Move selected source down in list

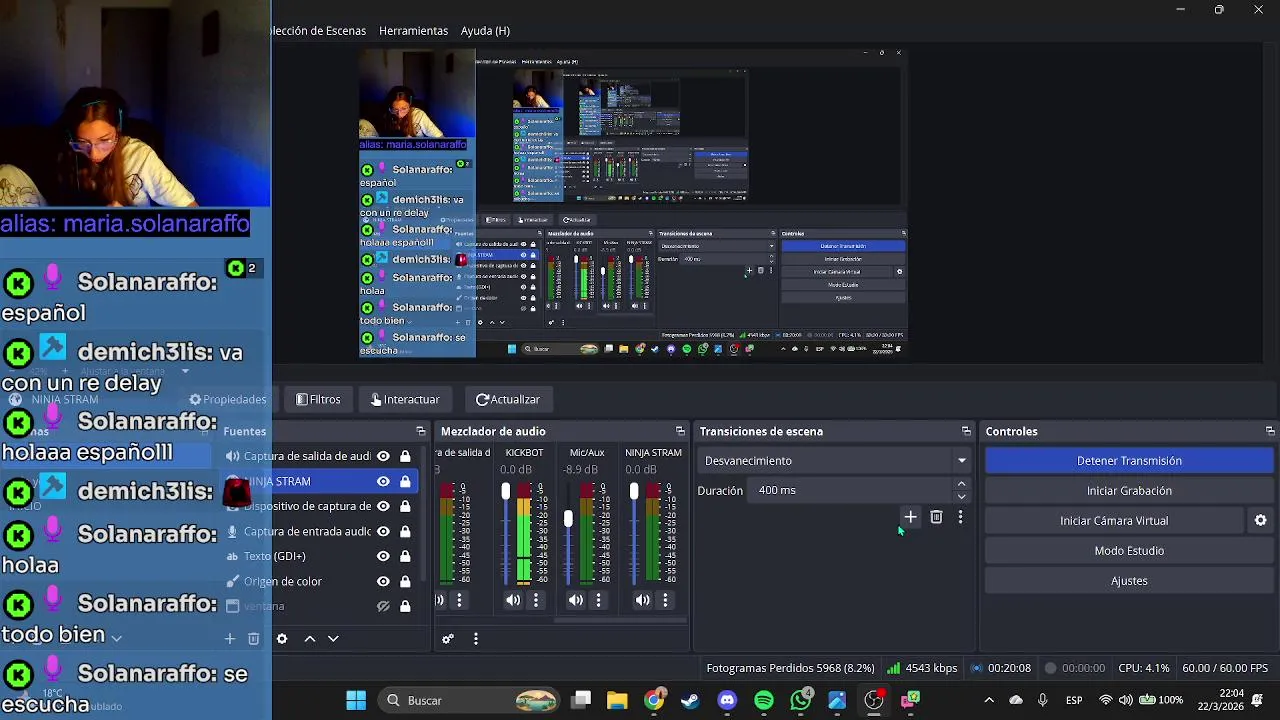[x=333, y=639]
